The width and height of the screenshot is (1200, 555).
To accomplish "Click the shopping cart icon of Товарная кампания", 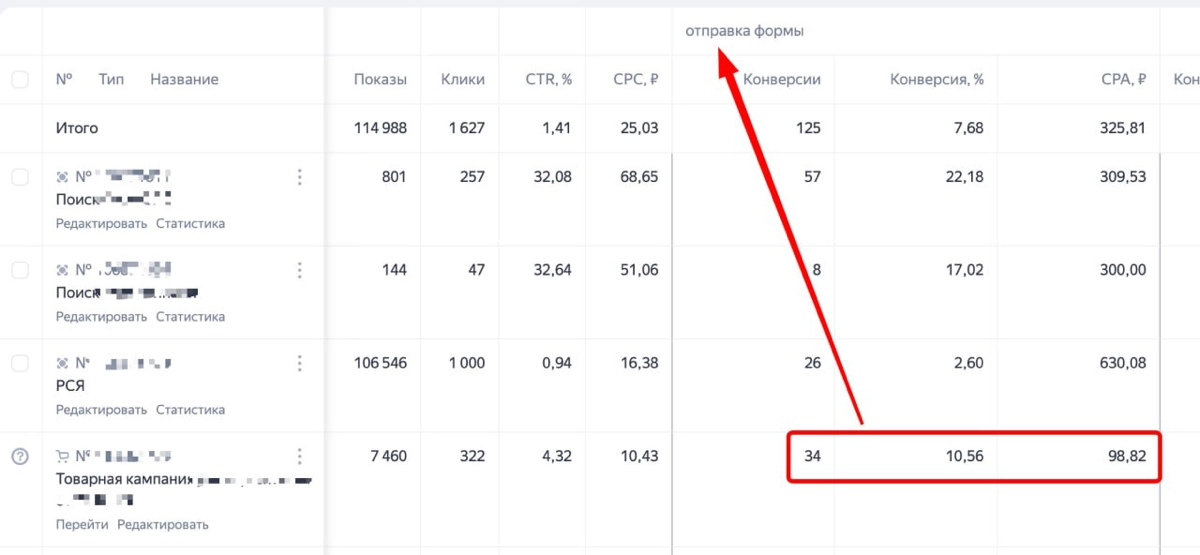I will click(63, 456).
